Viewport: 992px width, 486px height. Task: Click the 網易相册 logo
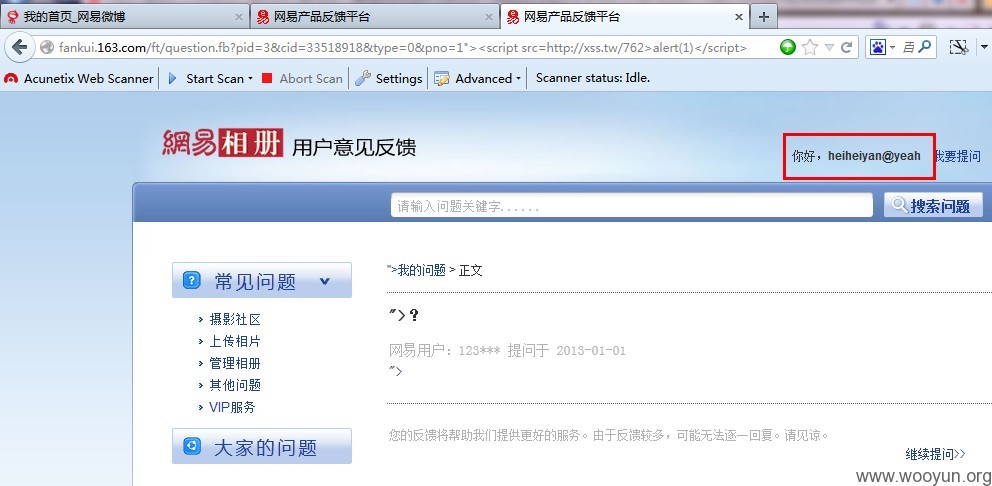(x=223, y=142)
